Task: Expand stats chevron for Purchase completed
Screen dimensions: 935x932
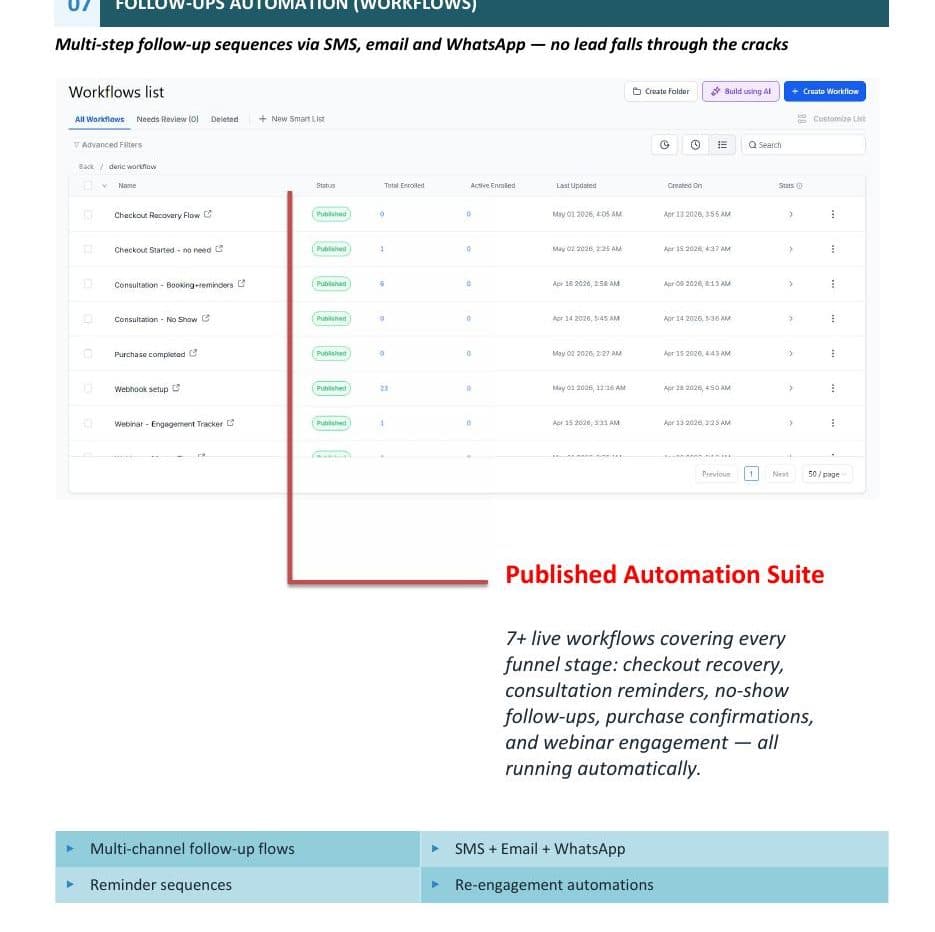Action: [x=791, y=354]
